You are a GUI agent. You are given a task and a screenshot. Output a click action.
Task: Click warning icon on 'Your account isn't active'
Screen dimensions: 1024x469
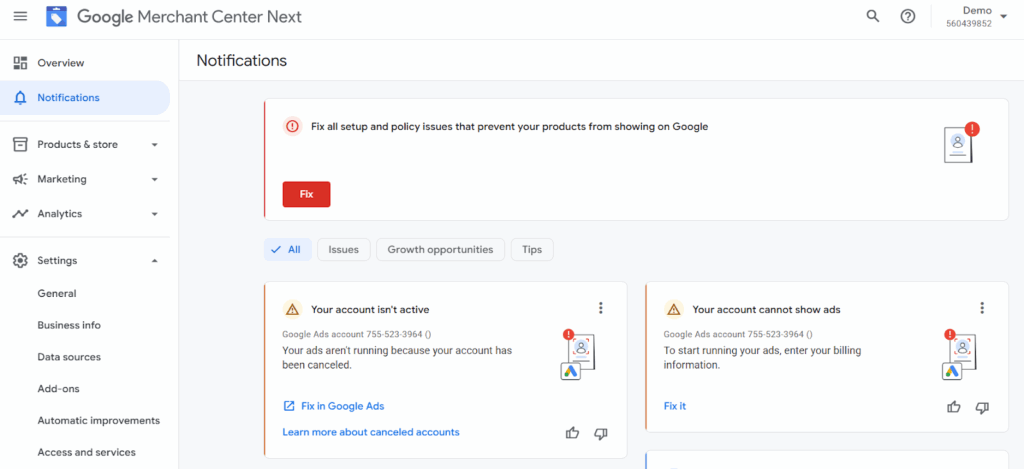292,309
